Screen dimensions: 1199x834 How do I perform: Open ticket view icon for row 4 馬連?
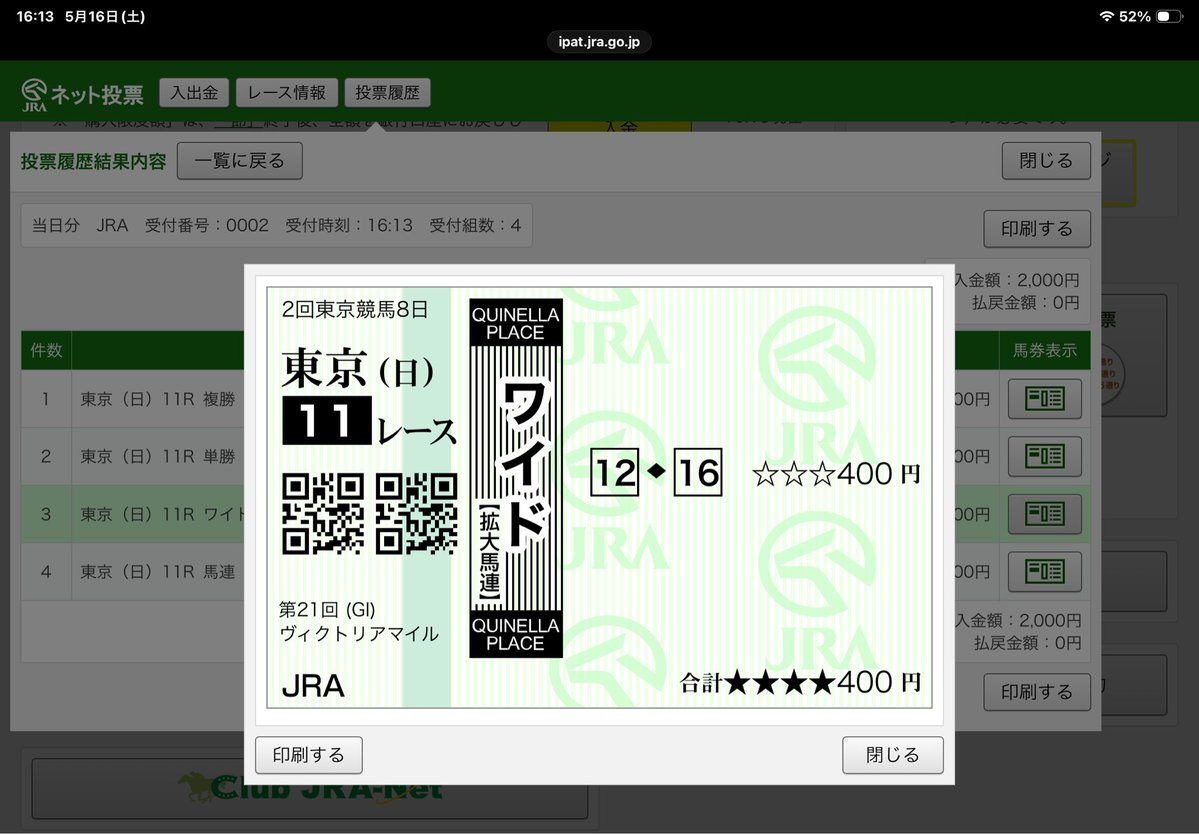(1045, 571)
